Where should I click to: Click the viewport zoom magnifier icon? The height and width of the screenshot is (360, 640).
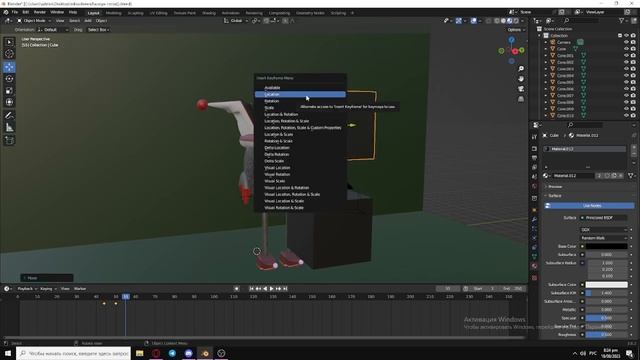point(521,69)
